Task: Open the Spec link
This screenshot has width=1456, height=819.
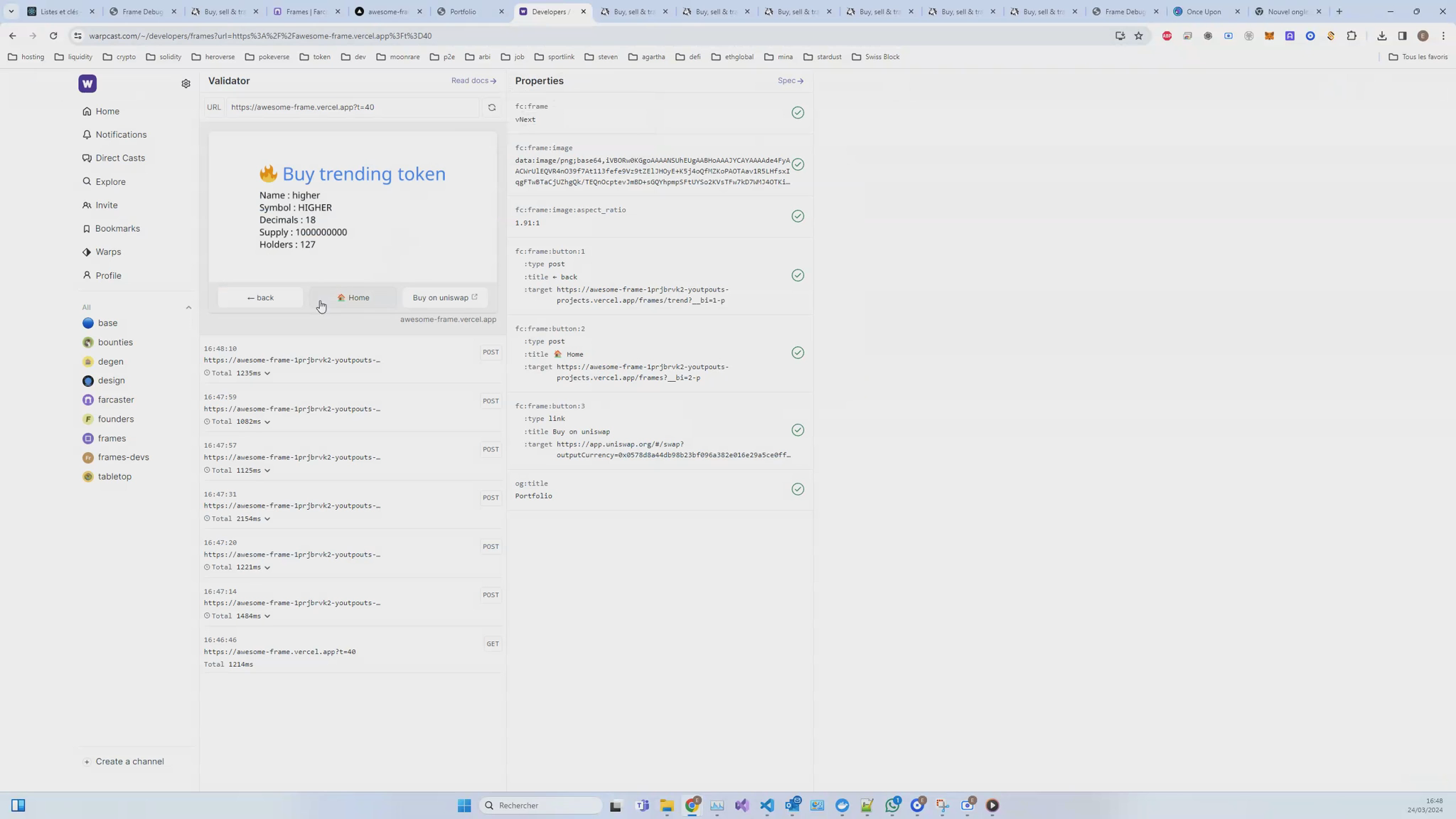Action: point(791,81)
